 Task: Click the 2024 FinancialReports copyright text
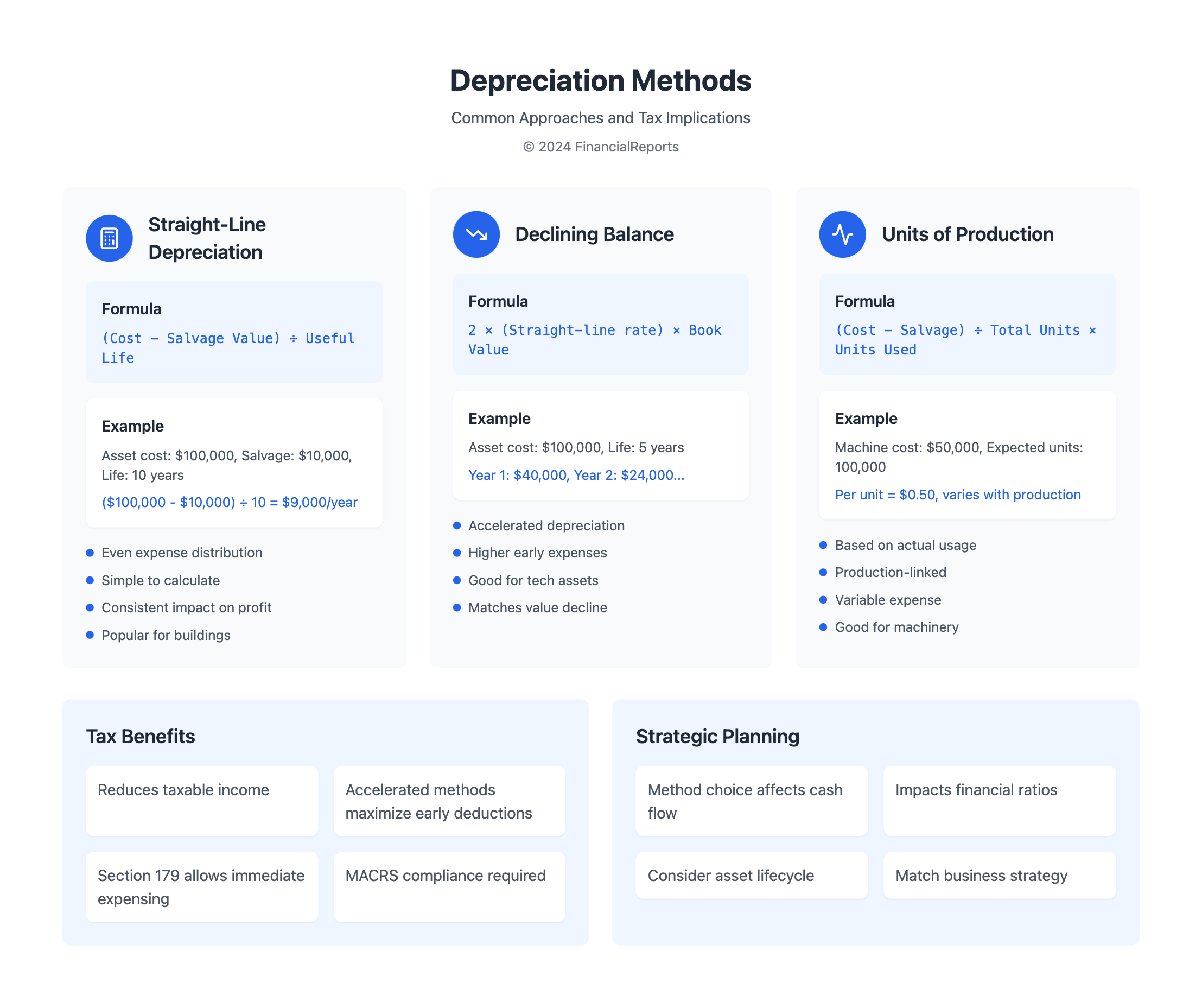(600, 147)
